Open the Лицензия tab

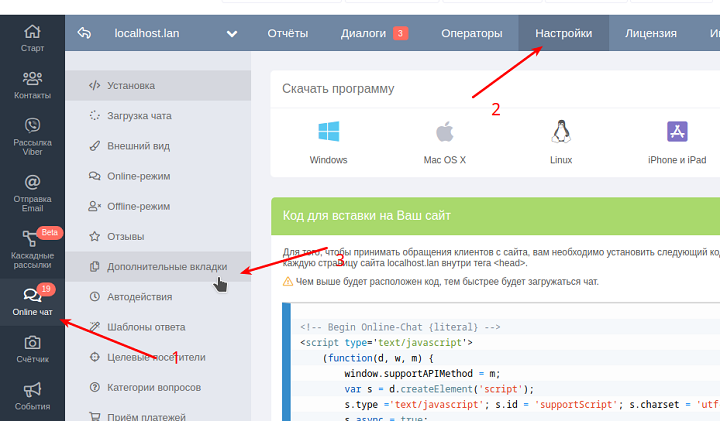[x=651, y=34]
